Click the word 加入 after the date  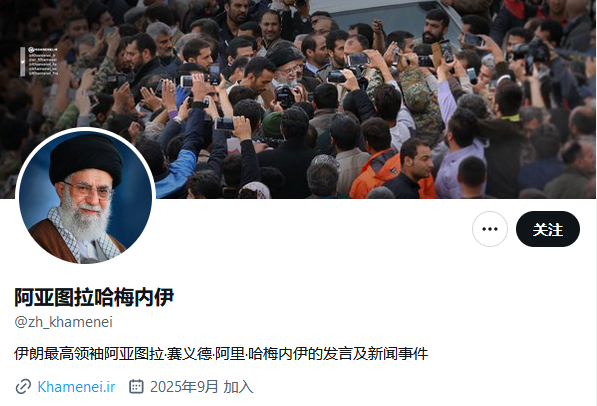point(238,387)
